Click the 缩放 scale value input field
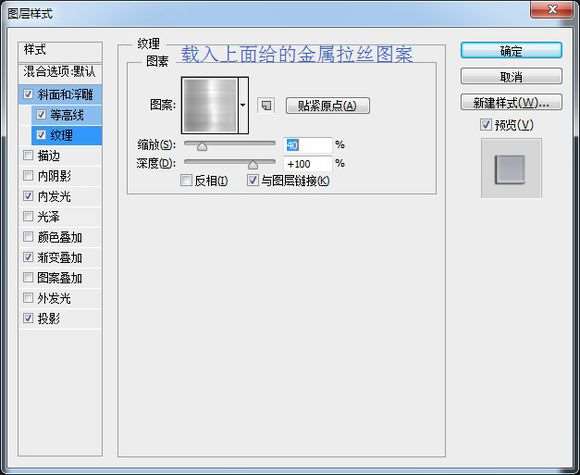The width and height of the screenshot is (580, 475). 308,145
